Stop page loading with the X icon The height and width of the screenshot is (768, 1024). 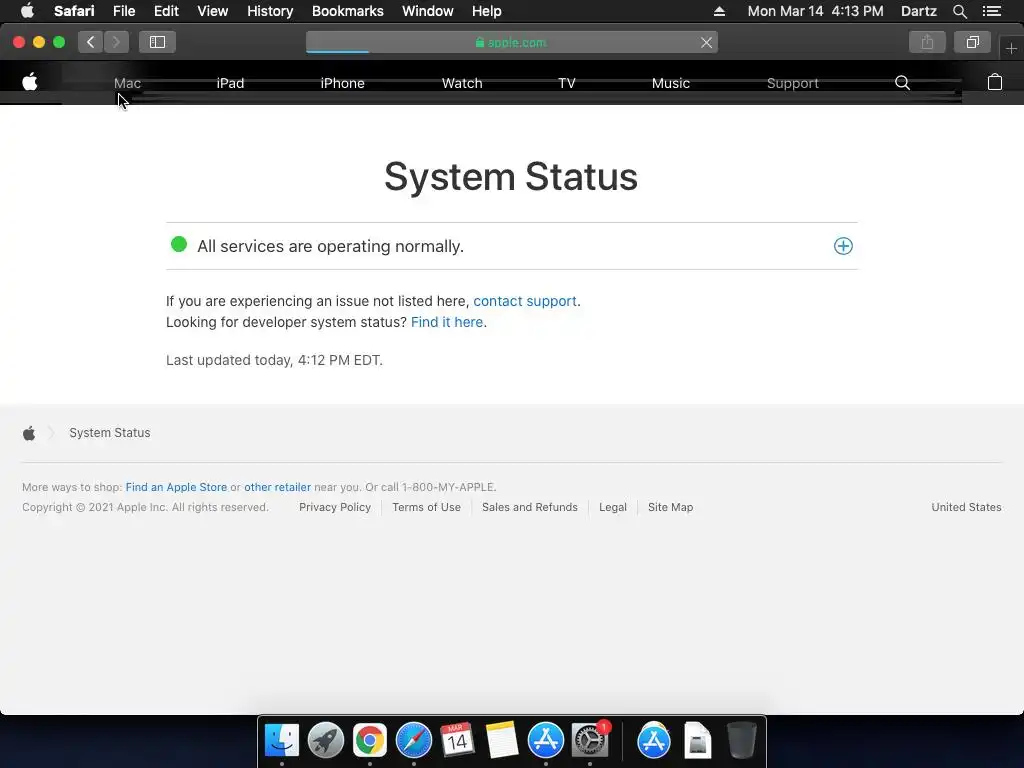[x=706, y=42]
